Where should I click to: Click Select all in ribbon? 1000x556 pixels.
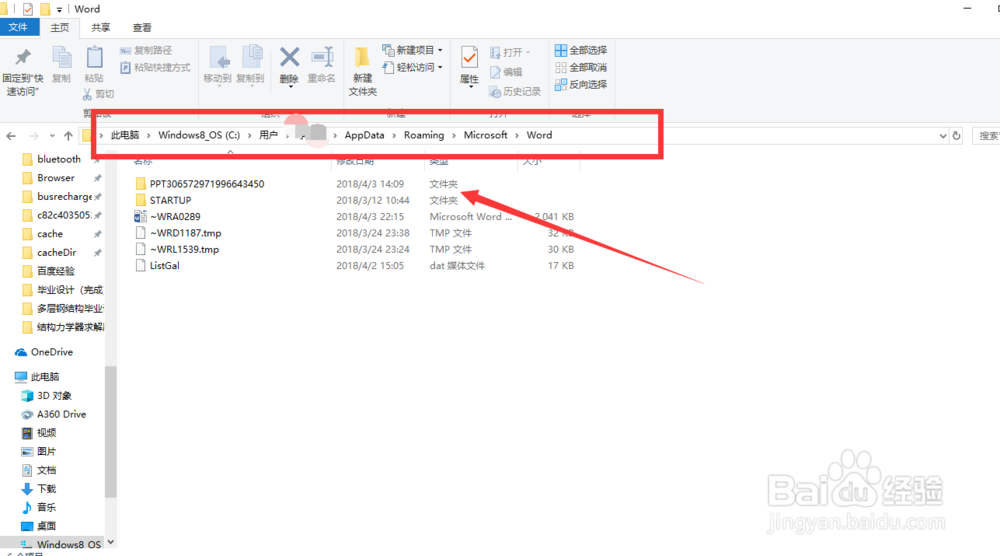(x=581, y=50)
